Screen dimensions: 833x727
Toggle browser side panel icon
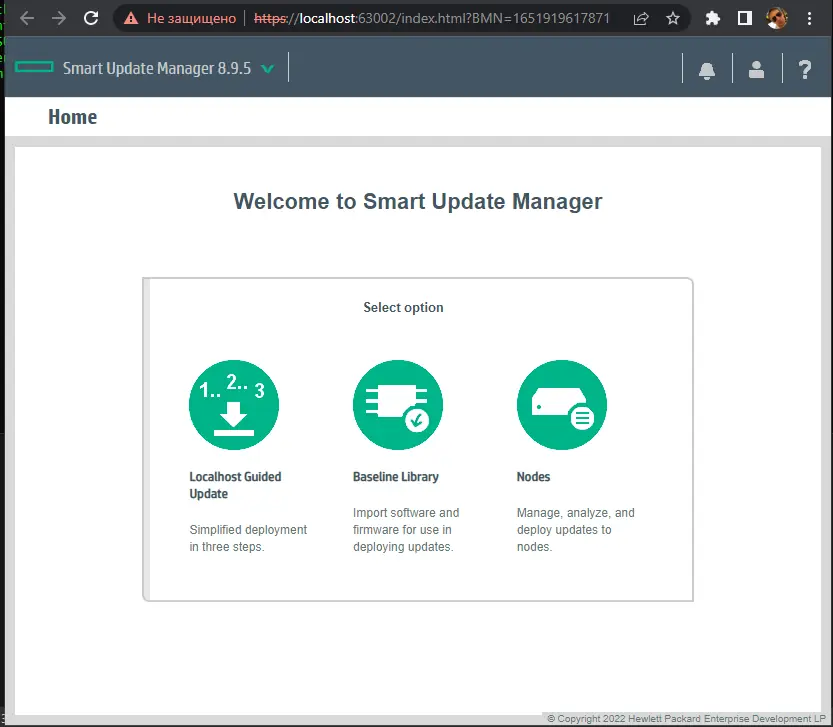tap(745, 19)
